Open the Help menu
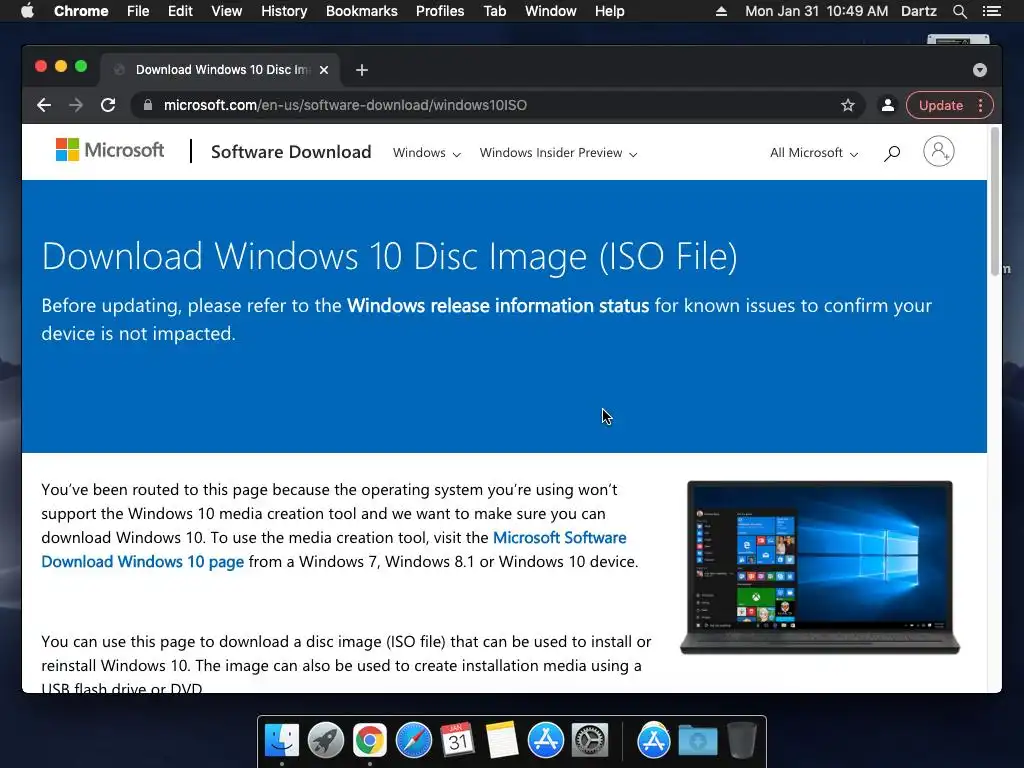Image resolution: width=1024 pixels, height=768 pixels. tap(609, 11)
